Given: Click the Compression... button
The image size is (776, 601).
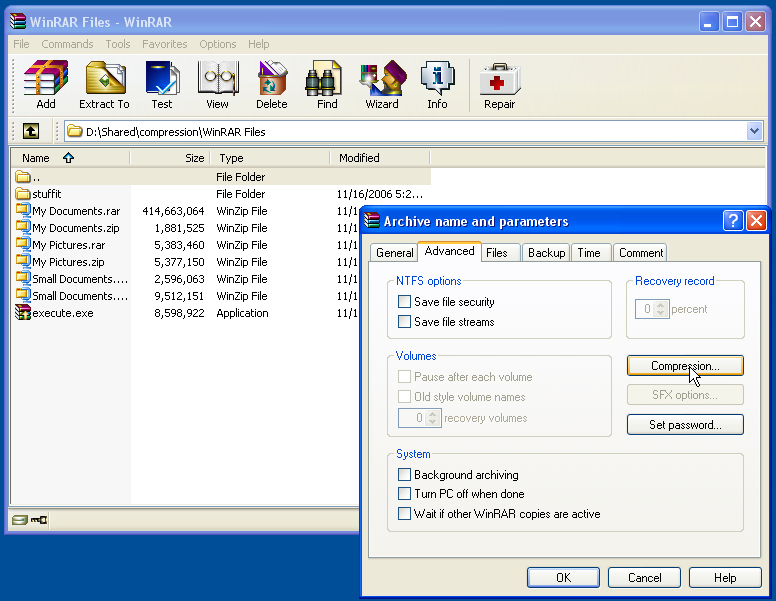Looking at the screenshot, I should [685, 366].
